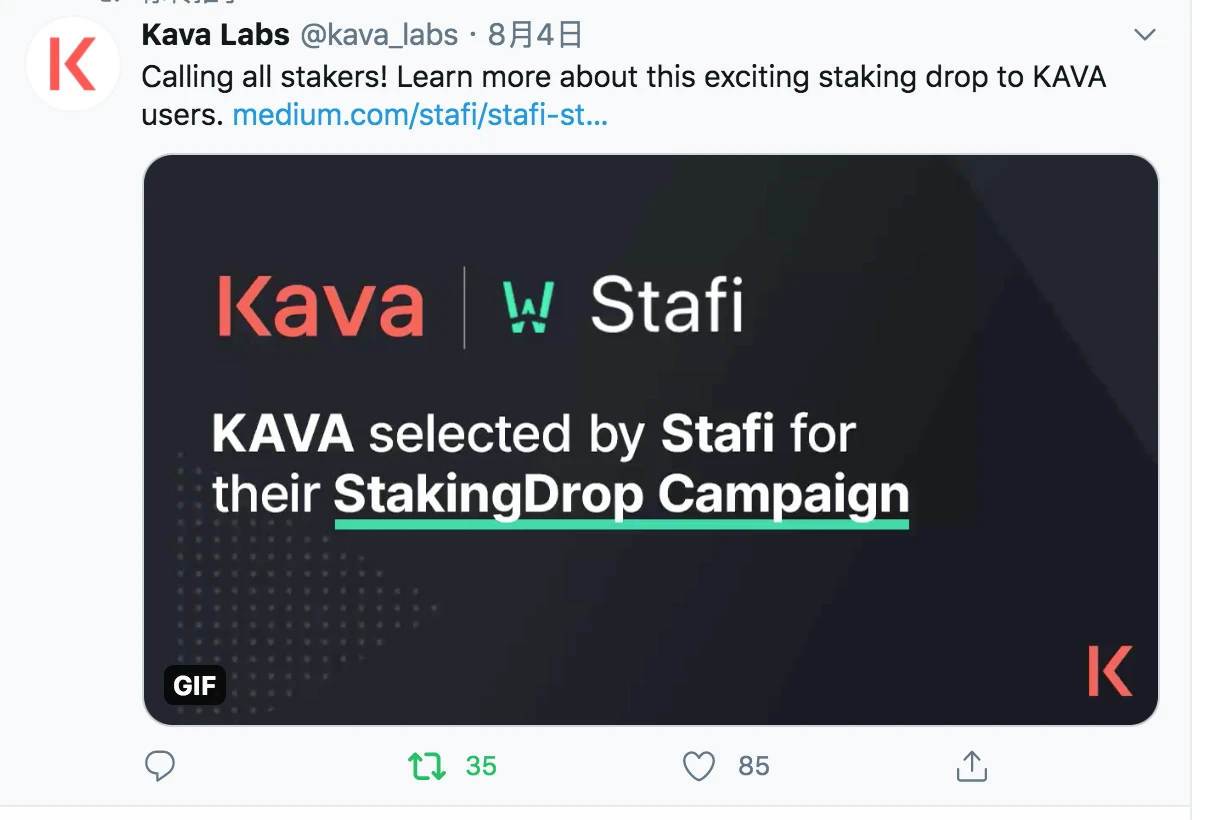The height and width of the screenshot is (820, 1230).
Task: Play the Kava Stafi GIF preview
Action: (x=650, y=439)
